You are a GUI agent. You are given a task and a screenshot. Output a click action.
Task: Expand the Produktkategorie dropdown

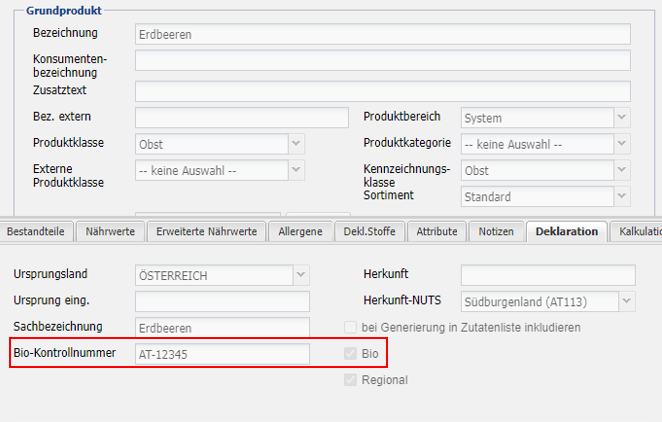622,144
